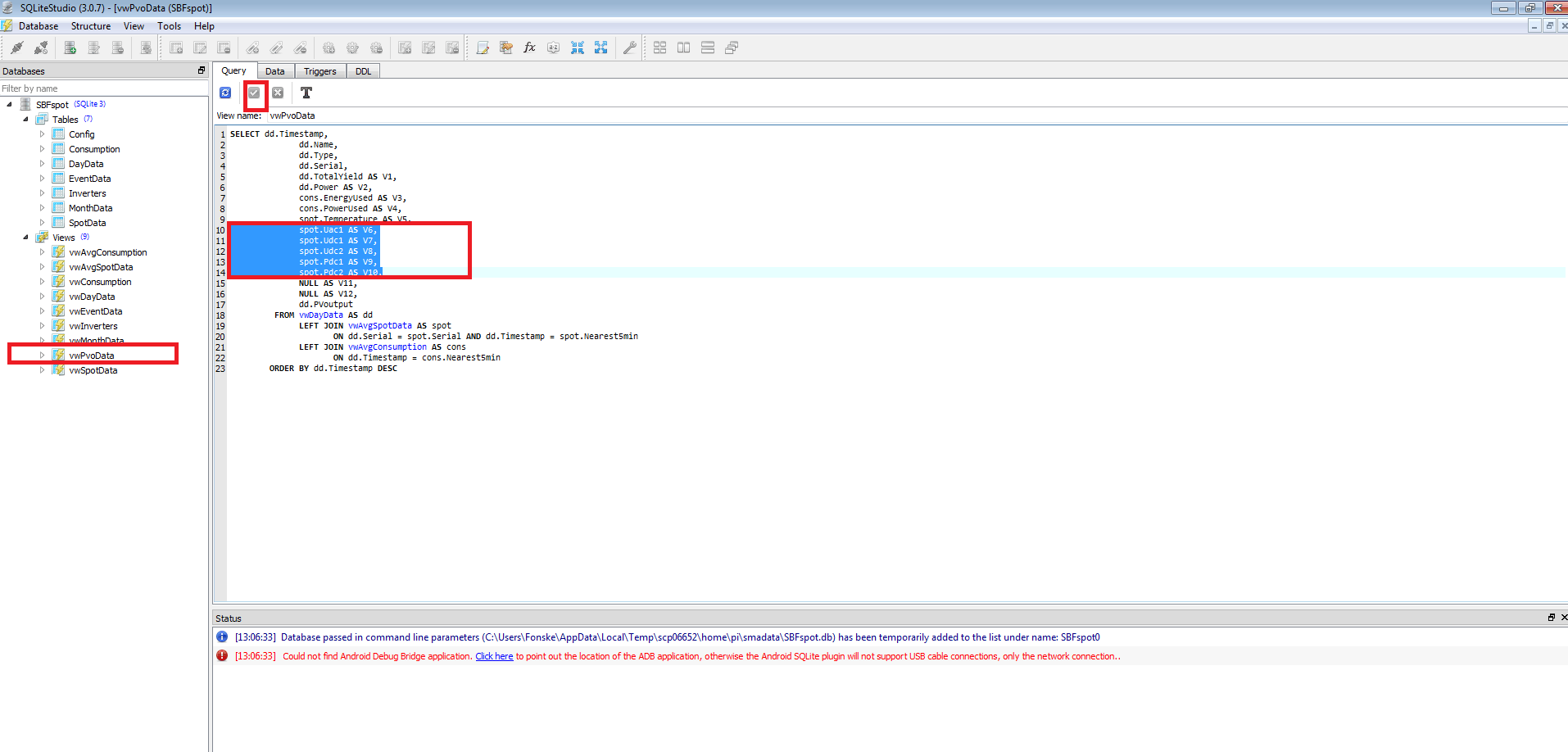Expand the vwAvgConsumption view node
The height and width of the screenshot is (752, 1568).
click(x=42, y=251)
